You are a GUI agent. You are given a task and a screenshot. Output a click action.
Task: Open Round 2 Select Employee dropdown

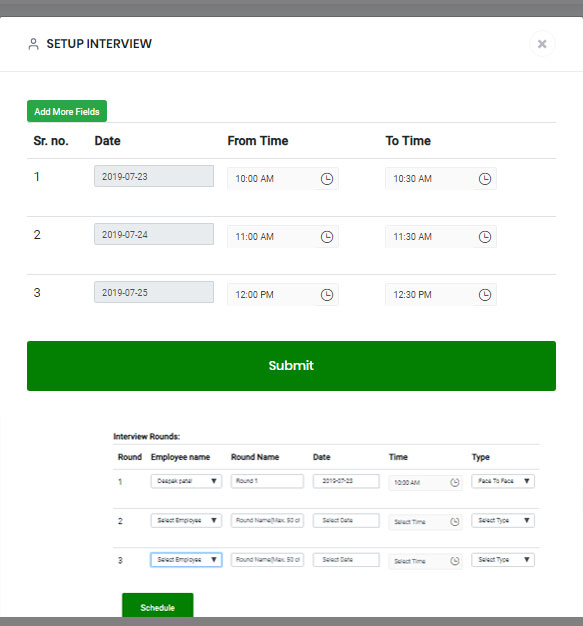click(x=186, y=520)
